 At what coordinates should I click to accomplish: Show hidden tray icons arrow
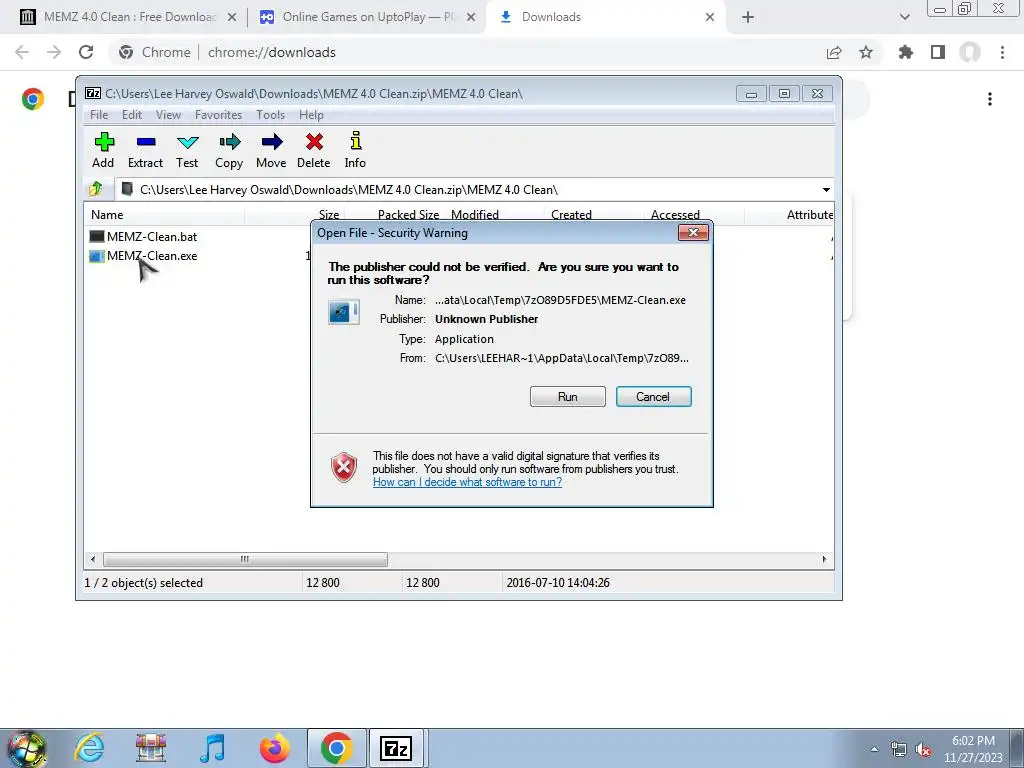click(x=874, y=749)
